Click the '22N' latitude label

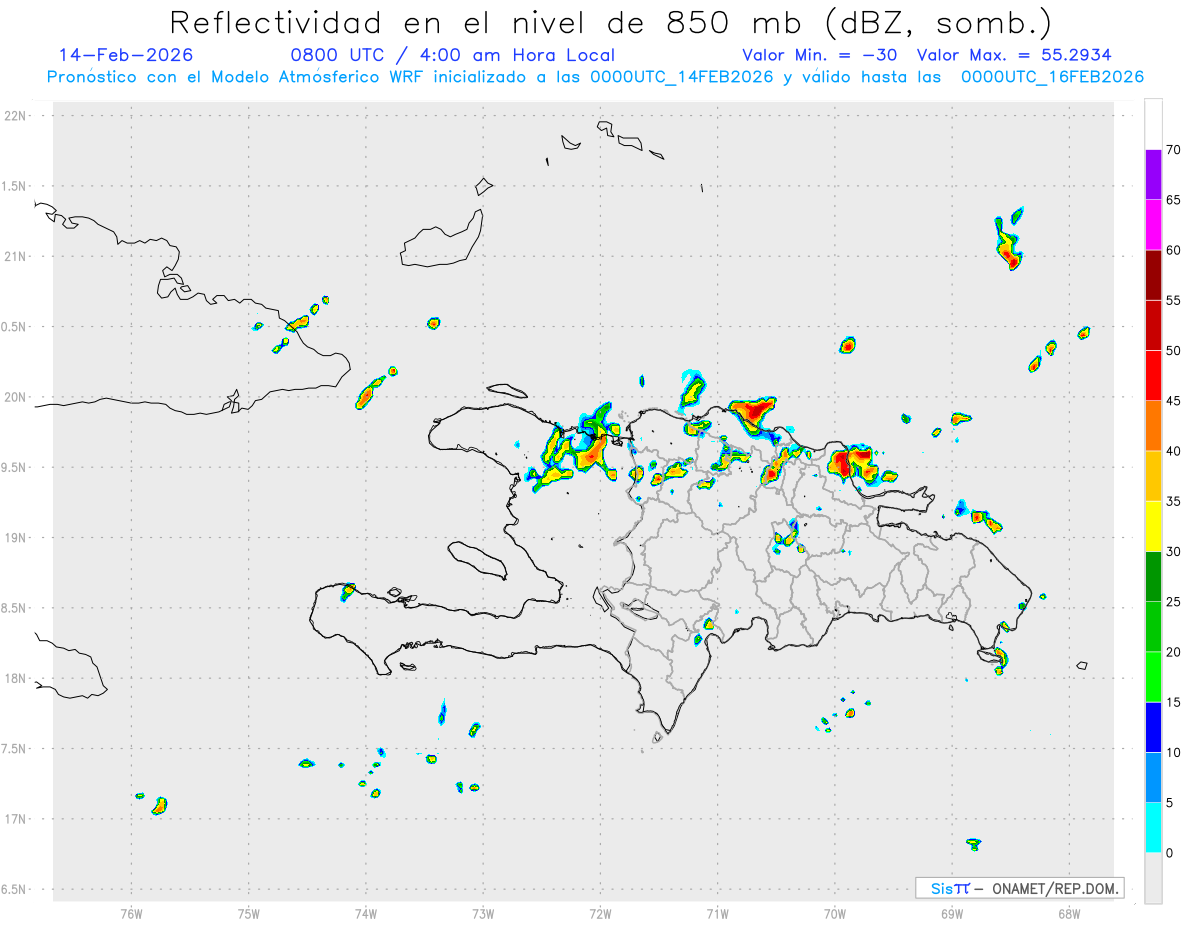[16, 116]
